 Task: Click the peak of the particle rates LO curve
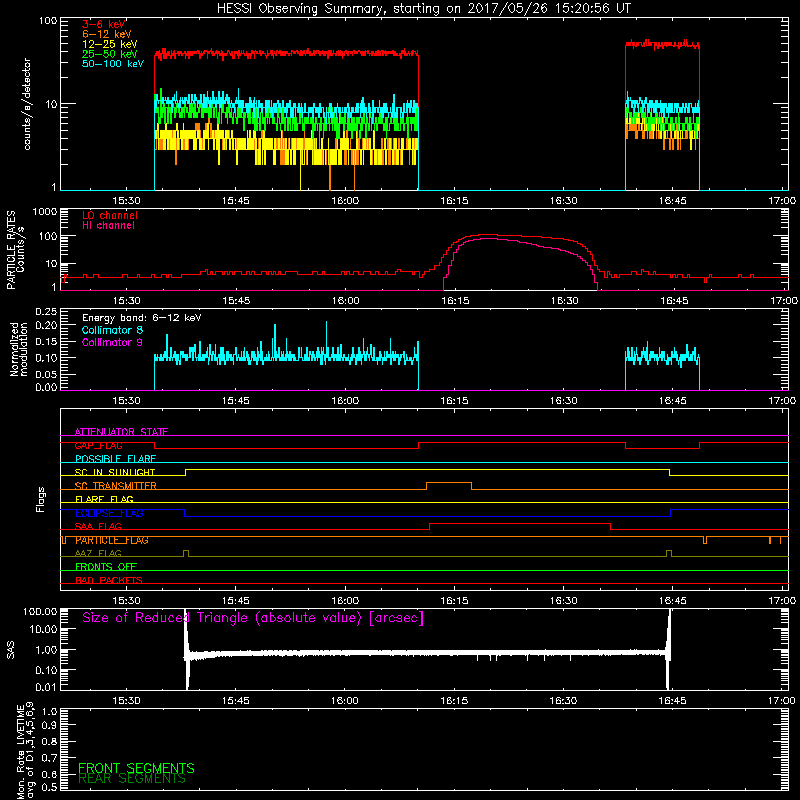tap(487, 235)
